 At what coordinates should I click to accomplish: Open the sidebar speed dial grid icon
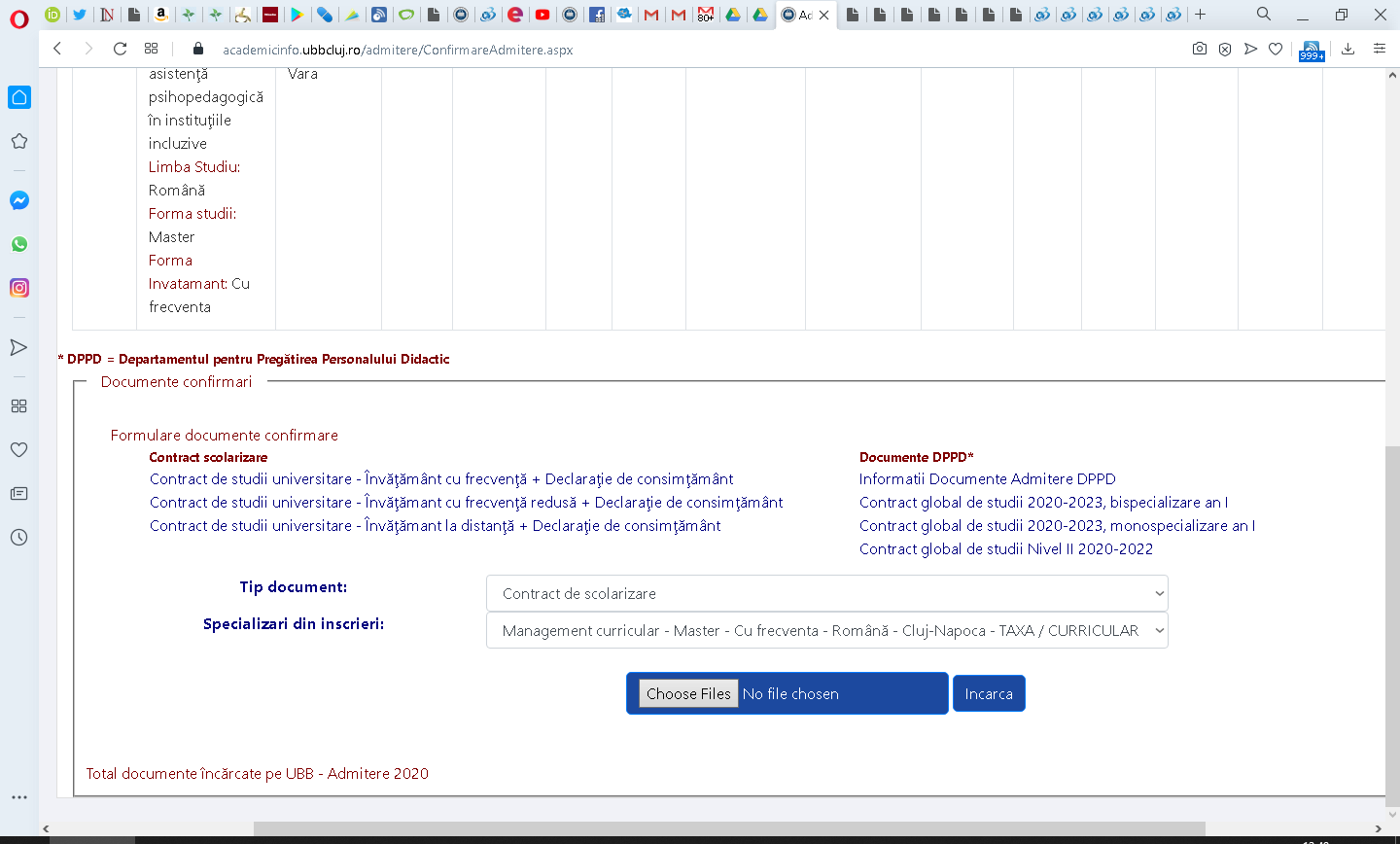[x=18, y=406]
